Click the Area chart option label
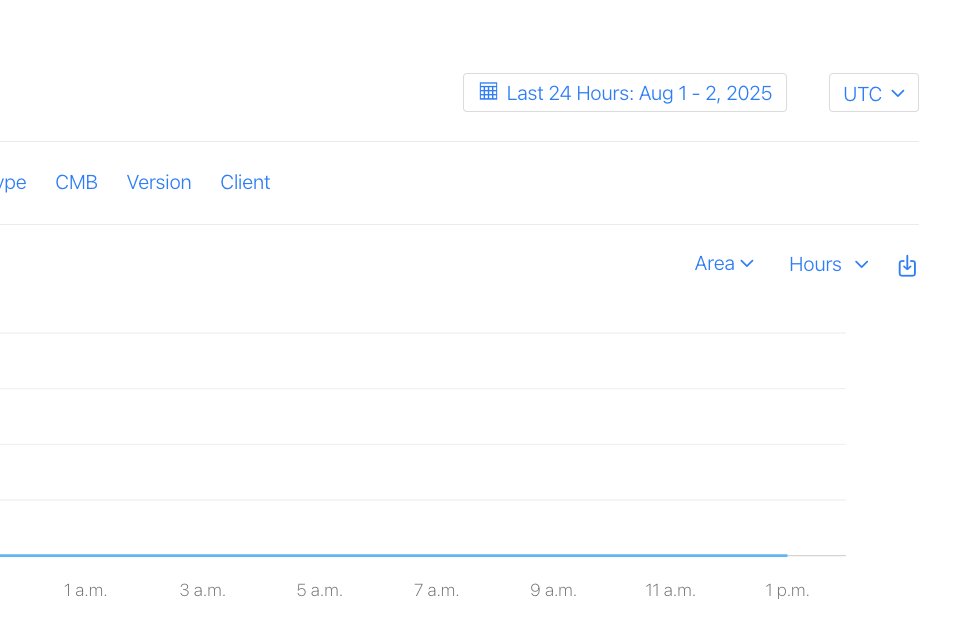Image resolution: width=966 pixels, height=630 pixels. [x=714, y=263]
